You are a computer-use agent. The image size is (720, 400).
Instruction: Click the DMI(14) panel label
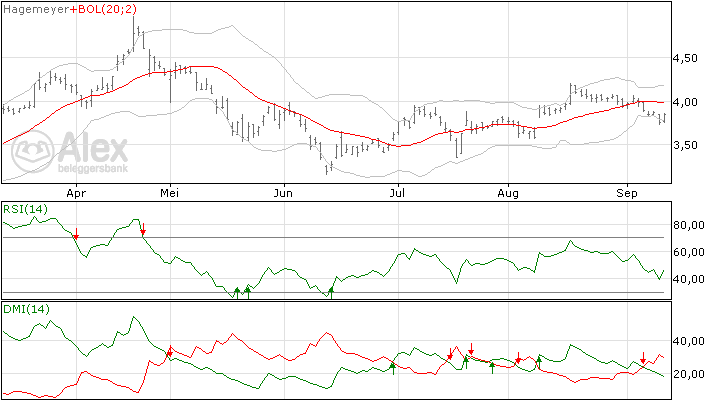tap(26, 309)
